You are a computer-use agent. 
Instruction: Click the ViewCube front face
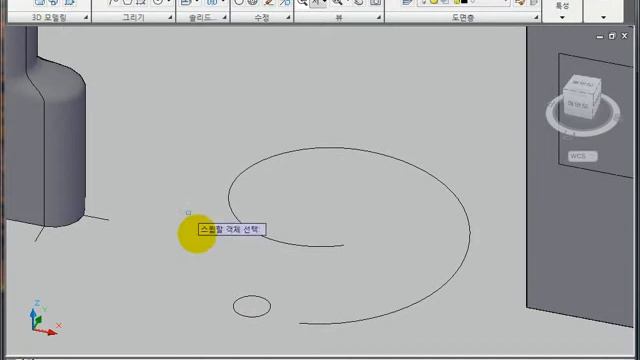click(578, 105)
